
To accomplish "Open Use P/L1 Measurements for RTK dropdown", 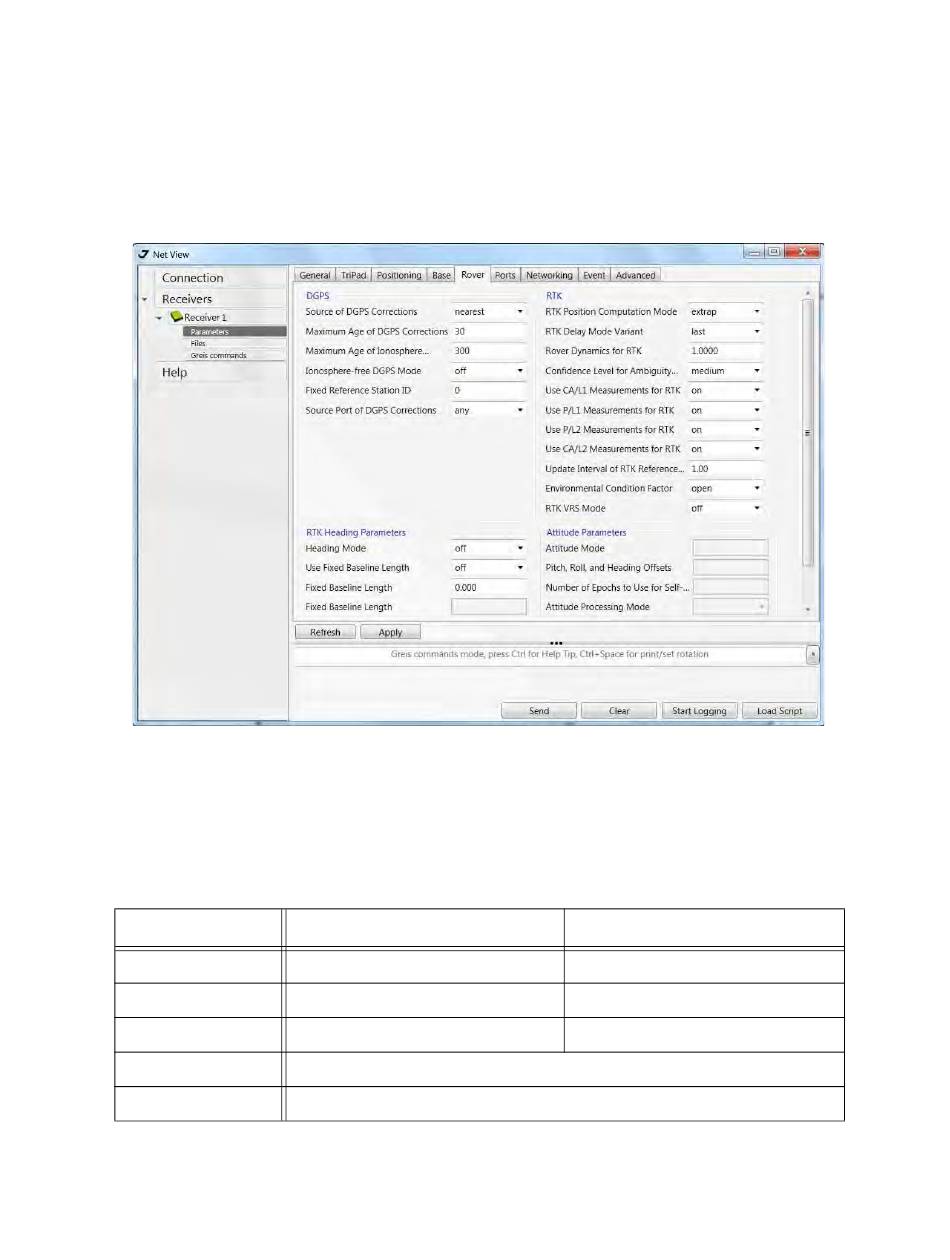I will coord(757,410).
